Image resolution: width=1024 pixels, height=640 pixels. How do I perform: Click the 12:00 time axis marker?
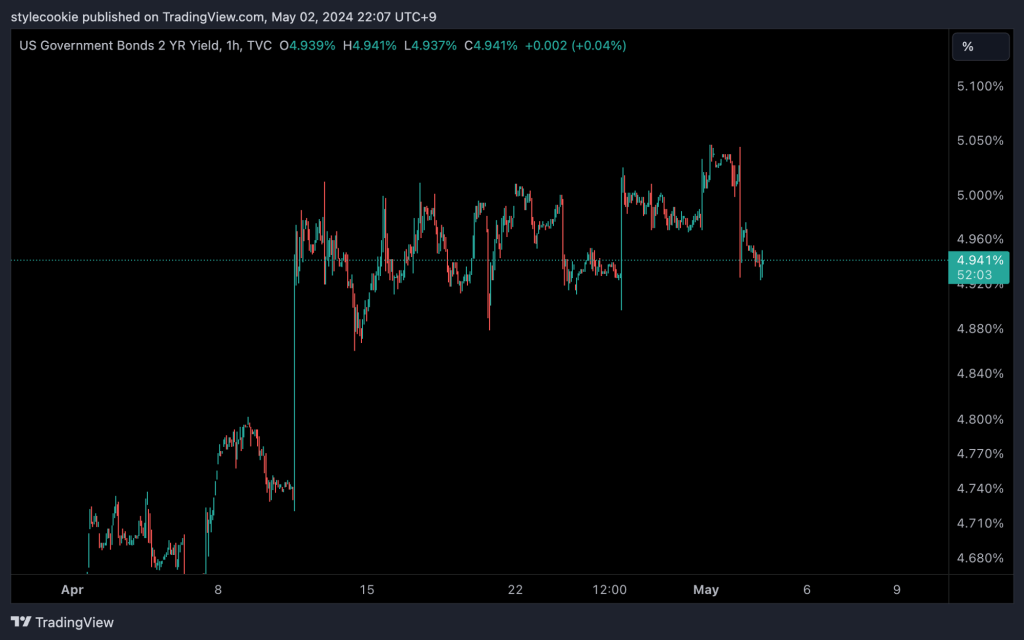click(609, 590)
